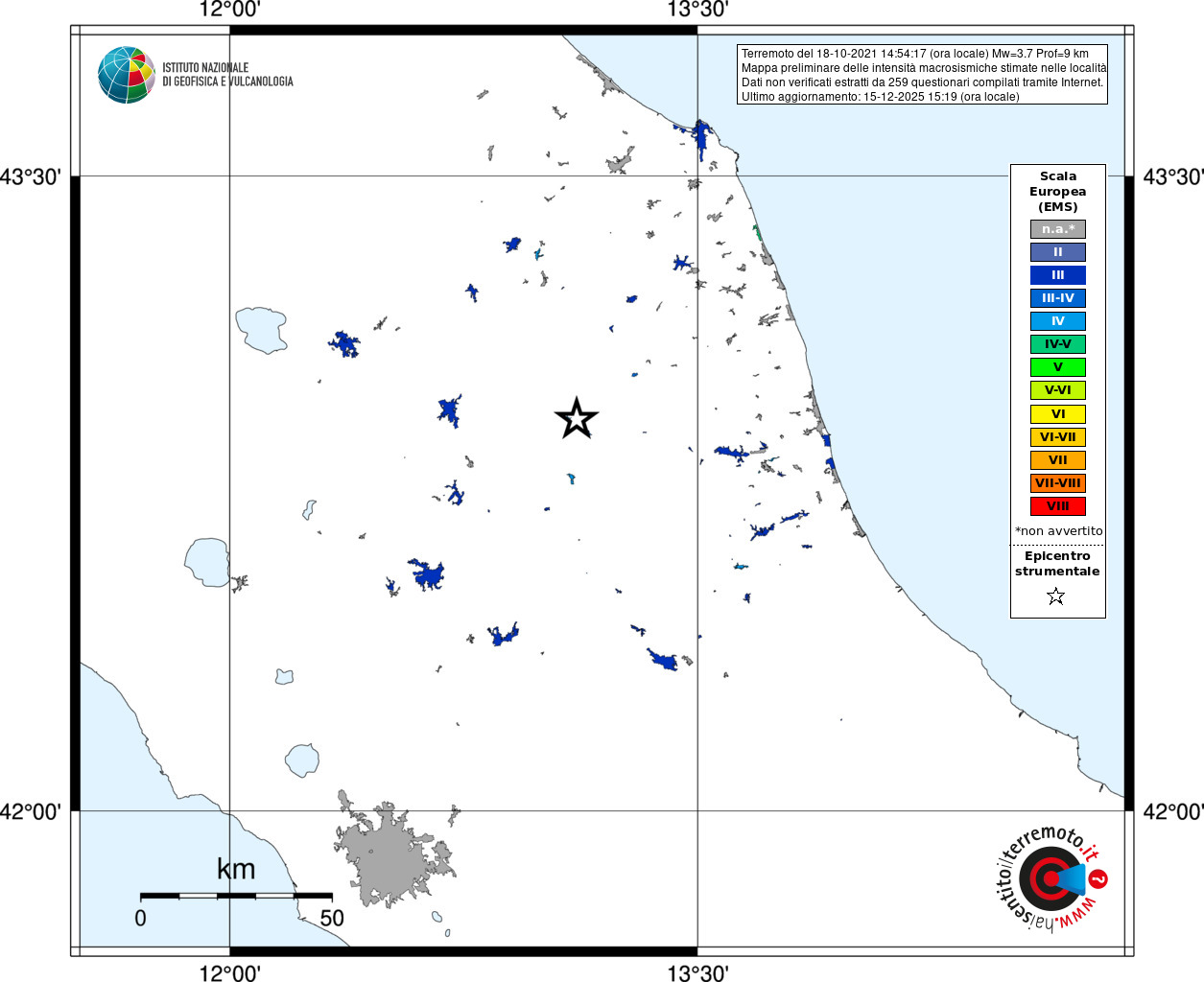Click the 'km' scale bar label

[236, 869]
